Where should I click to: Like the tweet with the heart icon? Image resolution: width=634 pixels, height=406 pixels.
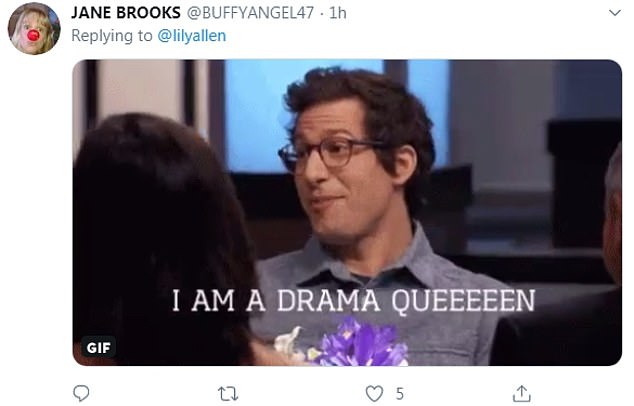[374, 393]
